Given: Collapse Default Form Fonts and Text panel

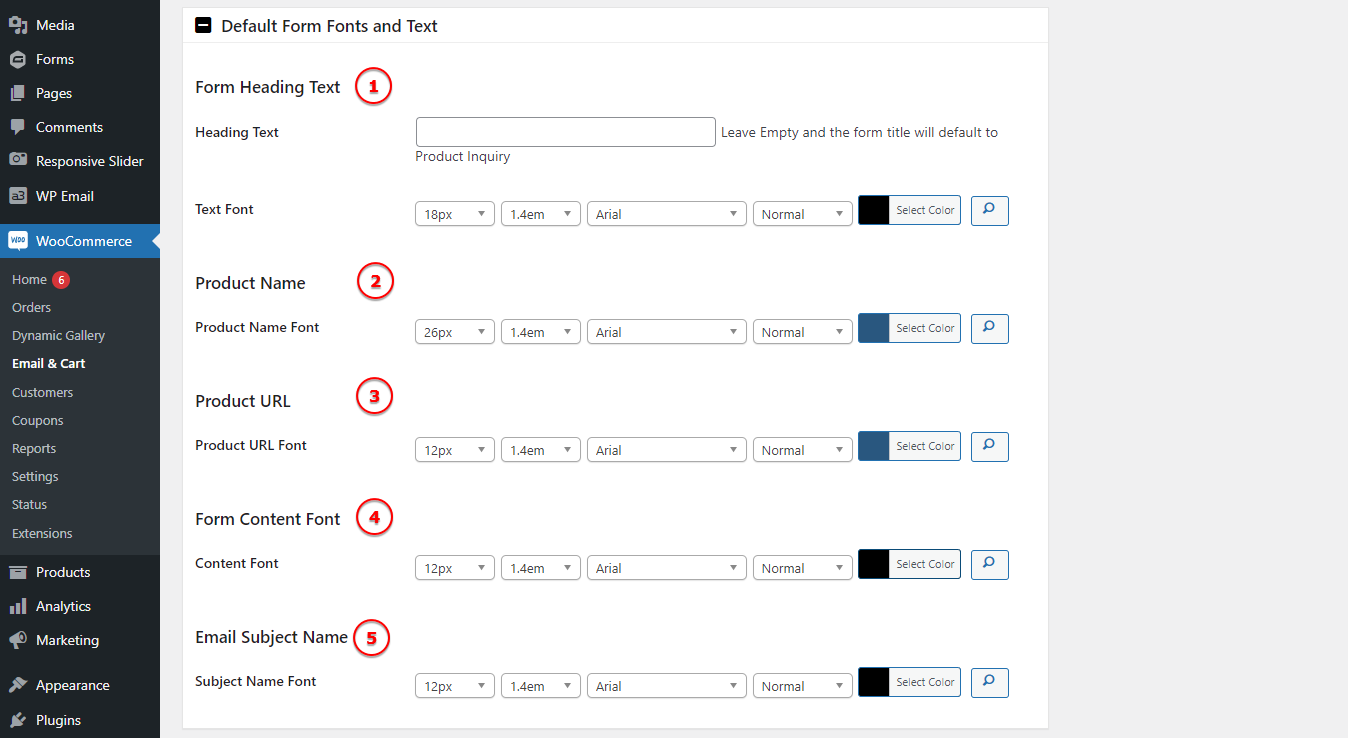Looking at the screenshot, I should coord(203,26).
